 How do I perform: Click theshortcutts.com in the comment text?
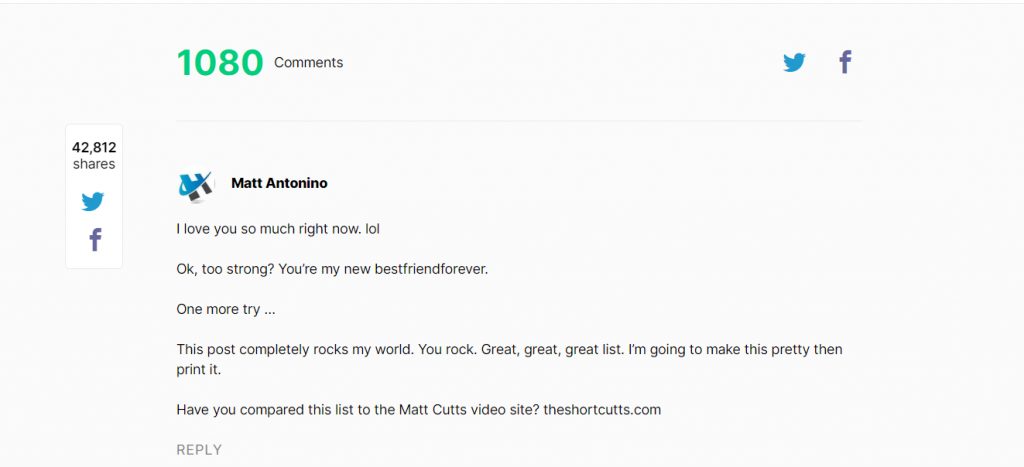click(602, 410)
